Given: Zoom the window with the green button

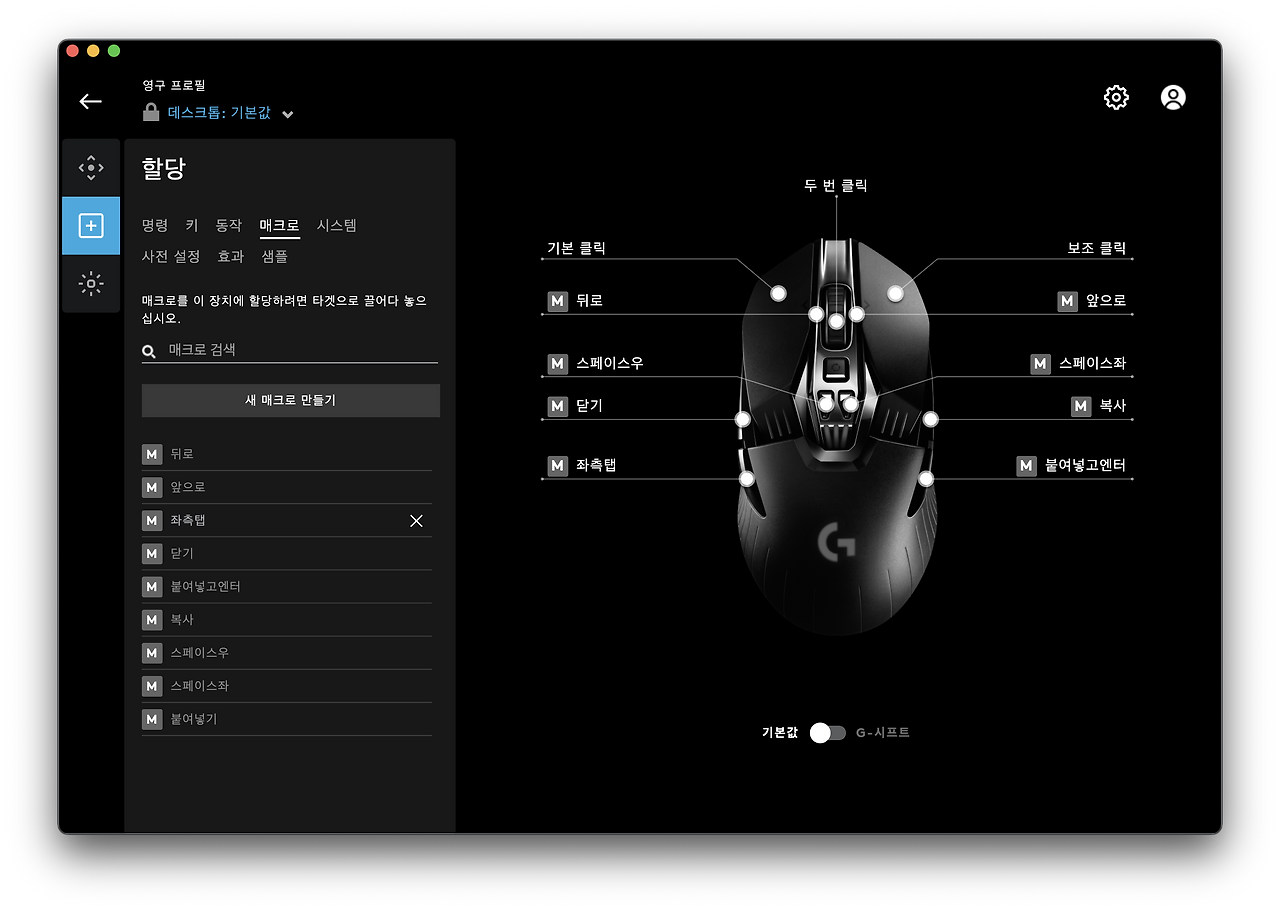Looking at the screenshot, I should coord(114,51).
